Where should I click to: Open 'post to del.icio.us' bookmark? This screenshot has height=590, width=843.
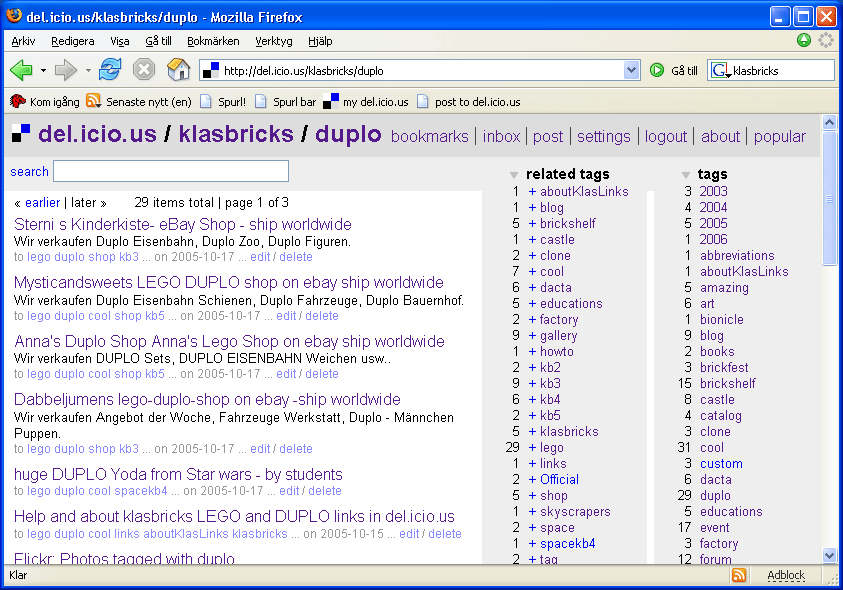[x=469, y=102]
